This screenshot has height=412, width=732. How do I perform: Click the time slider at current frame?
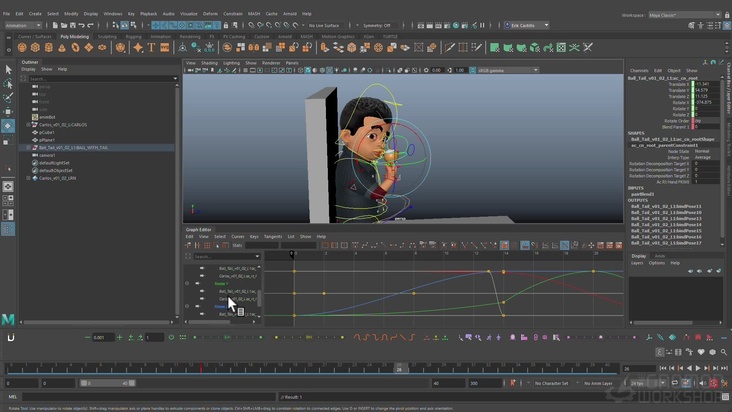(x=399, y=369)
